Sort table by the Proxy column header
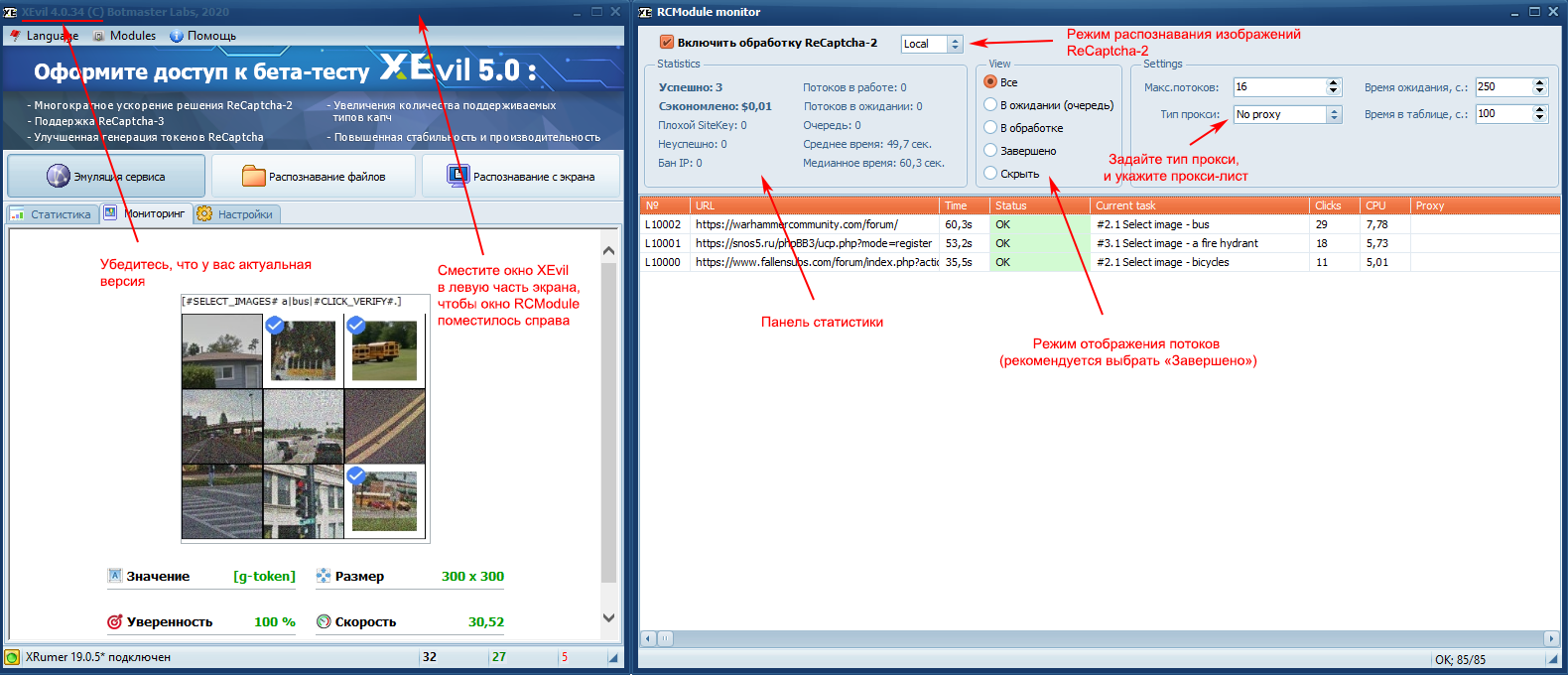 1485,205
